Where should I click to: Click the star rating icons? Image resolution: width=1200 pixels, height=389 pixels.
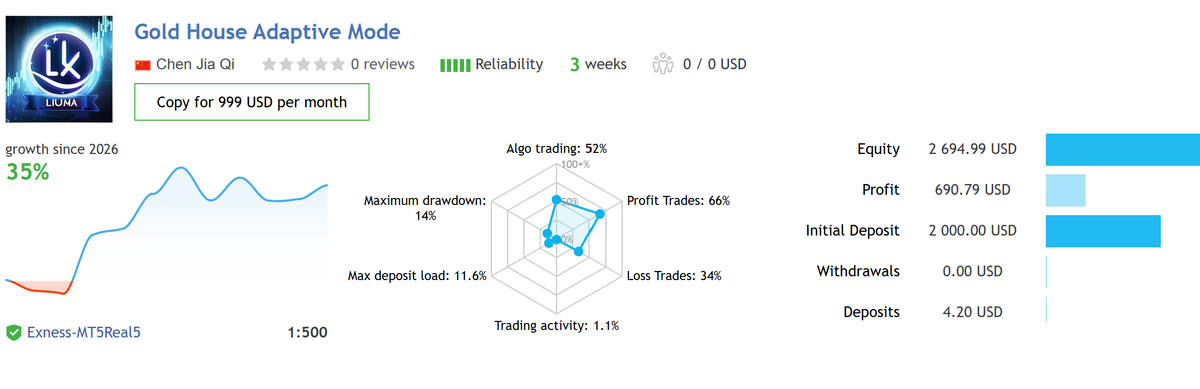[303, 64]
